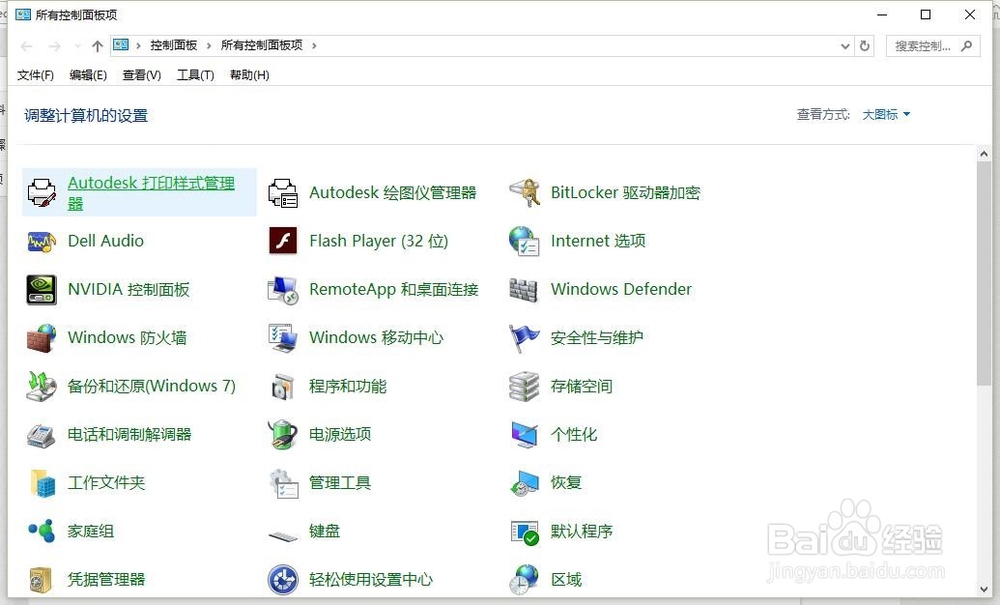1000x605 pixels.
Task: Open the 查看(V) menu
Action: click(142, 75)
